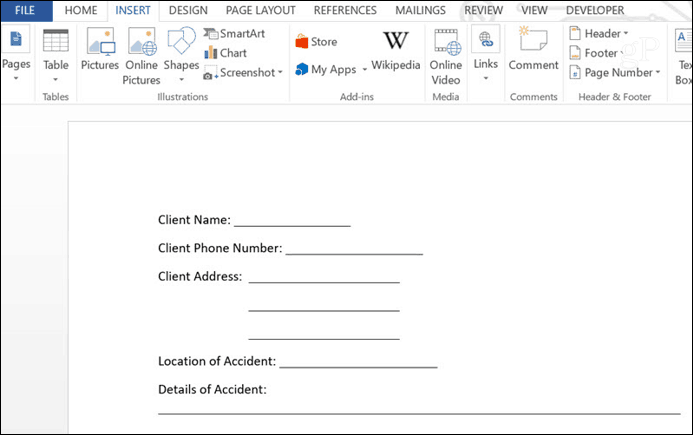This screenshot has height=435, width=693.
Task: Insert a Text Box
Action: [x=683, y=57]
